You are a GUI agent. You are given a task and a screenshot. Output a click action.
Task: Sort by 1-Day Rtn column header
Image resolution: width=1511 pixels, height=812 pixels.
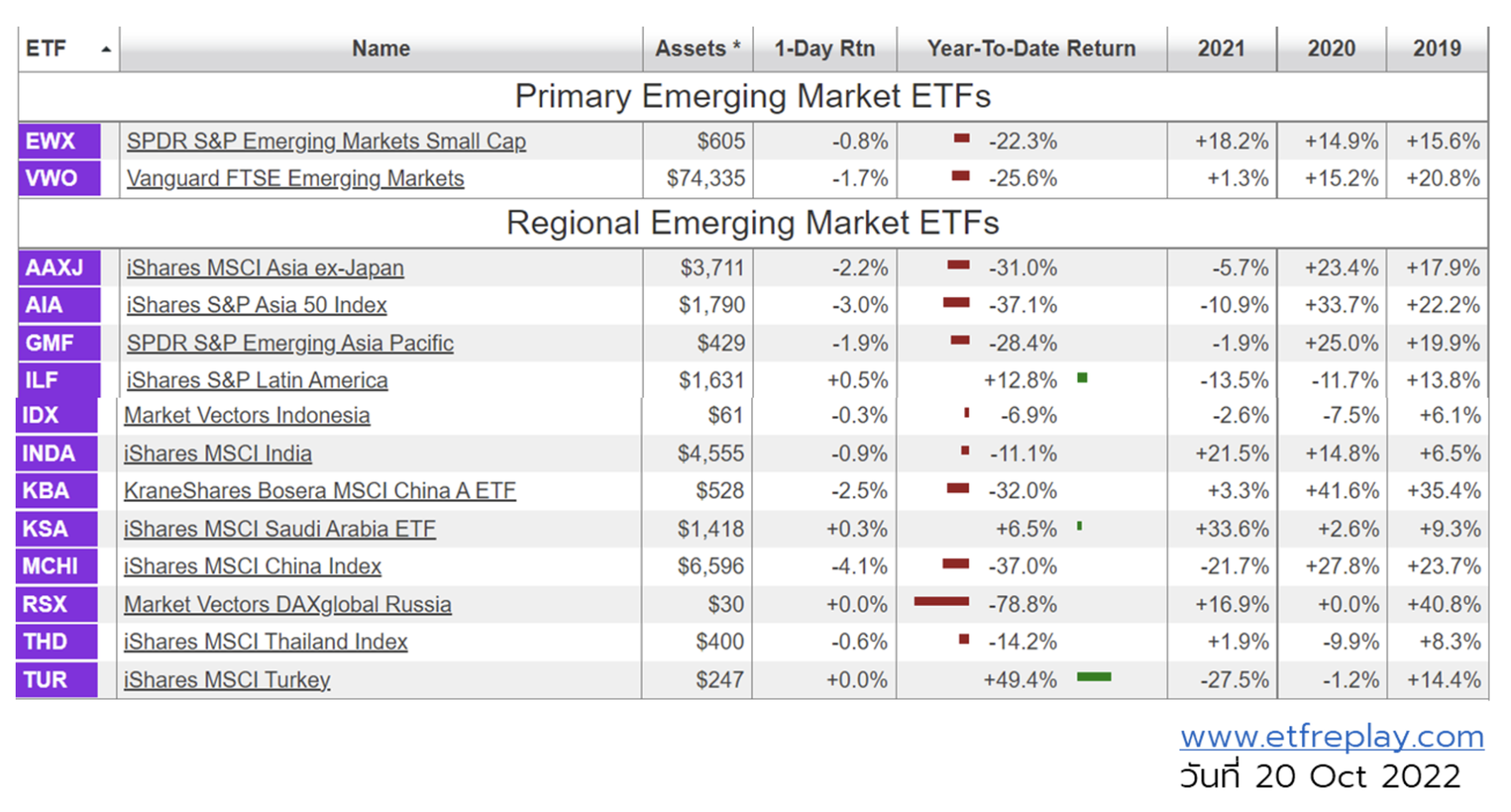(x=824, y=49)
